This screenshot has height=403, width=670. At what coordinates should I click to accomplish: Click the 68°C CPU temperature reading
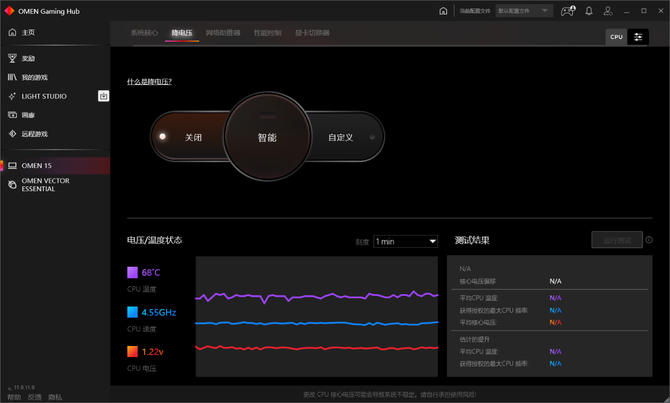coord(151,272)
